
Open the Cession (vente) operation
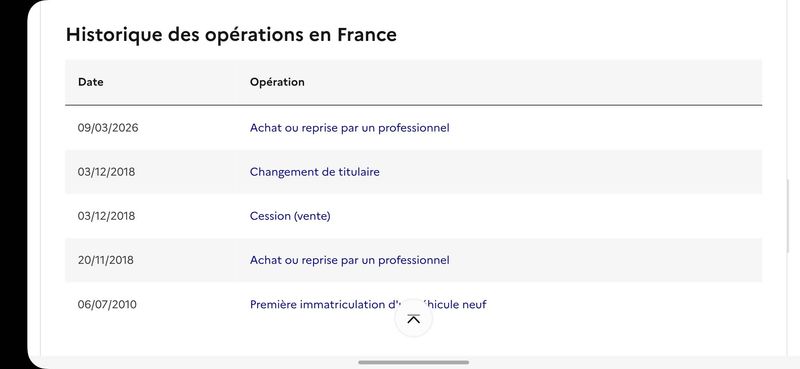[x=290, y=216]
